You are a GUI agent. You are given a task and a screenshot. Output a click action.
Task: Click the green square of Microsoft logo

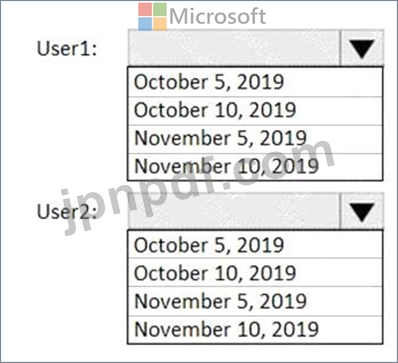[x=160, y=10]
